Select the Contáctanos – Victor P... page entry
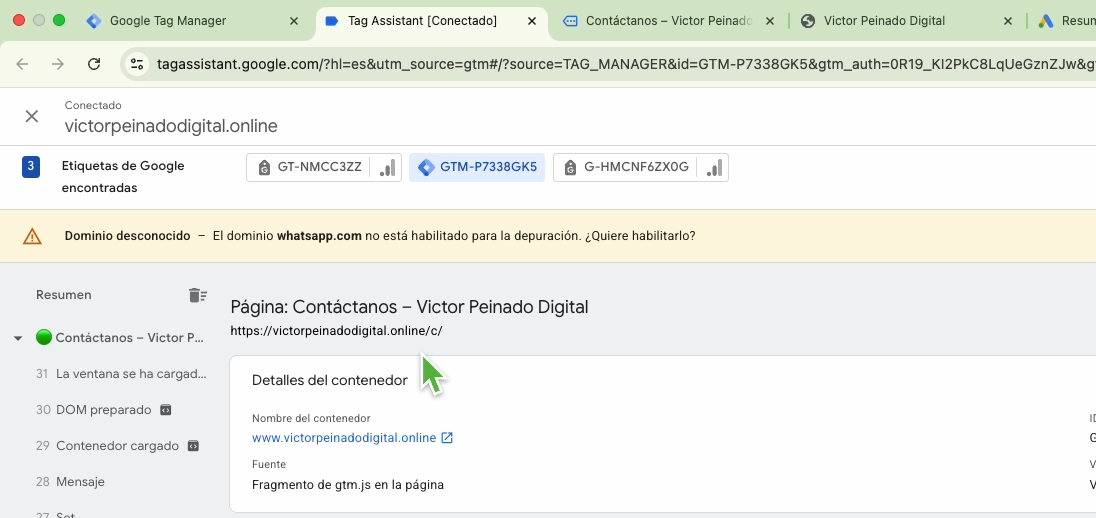 pyautogui.click(x=129, y=338)
